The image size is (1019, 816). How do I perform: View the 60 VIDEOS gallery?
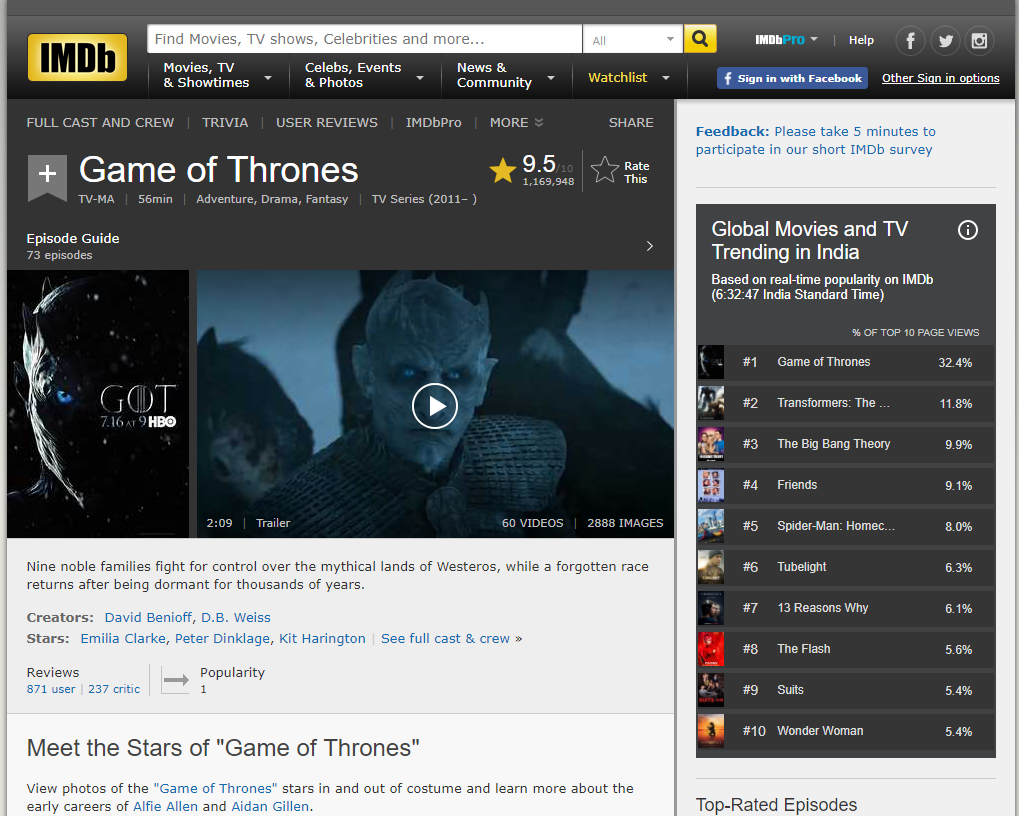point(532,523)
